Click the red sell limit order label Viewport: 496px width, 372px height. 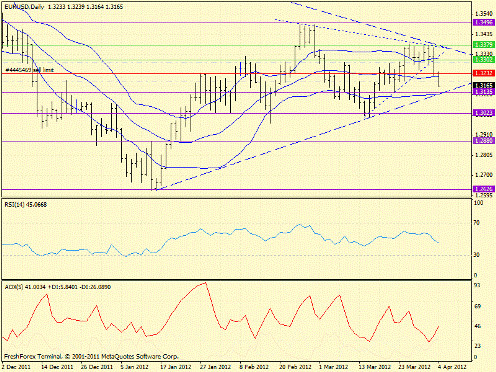click(30, 70)
